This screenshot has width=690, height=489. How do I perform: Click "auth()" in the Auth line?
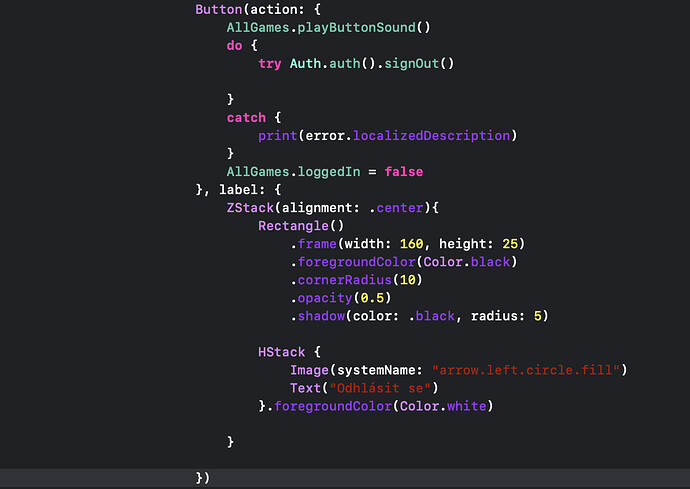tap(352, 64)
